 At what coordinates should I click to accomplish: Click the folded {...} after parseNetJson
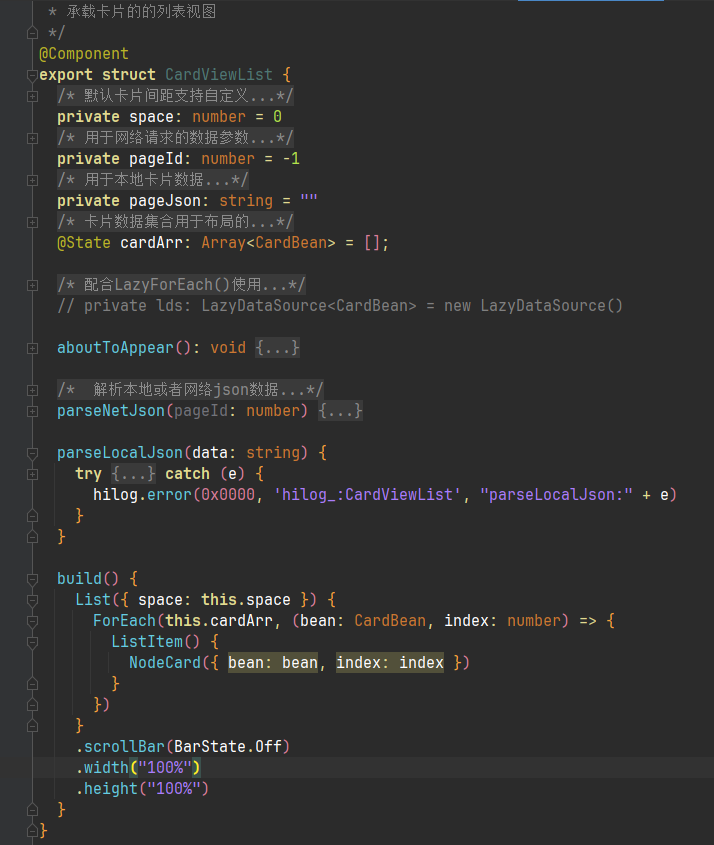(340, 411)
